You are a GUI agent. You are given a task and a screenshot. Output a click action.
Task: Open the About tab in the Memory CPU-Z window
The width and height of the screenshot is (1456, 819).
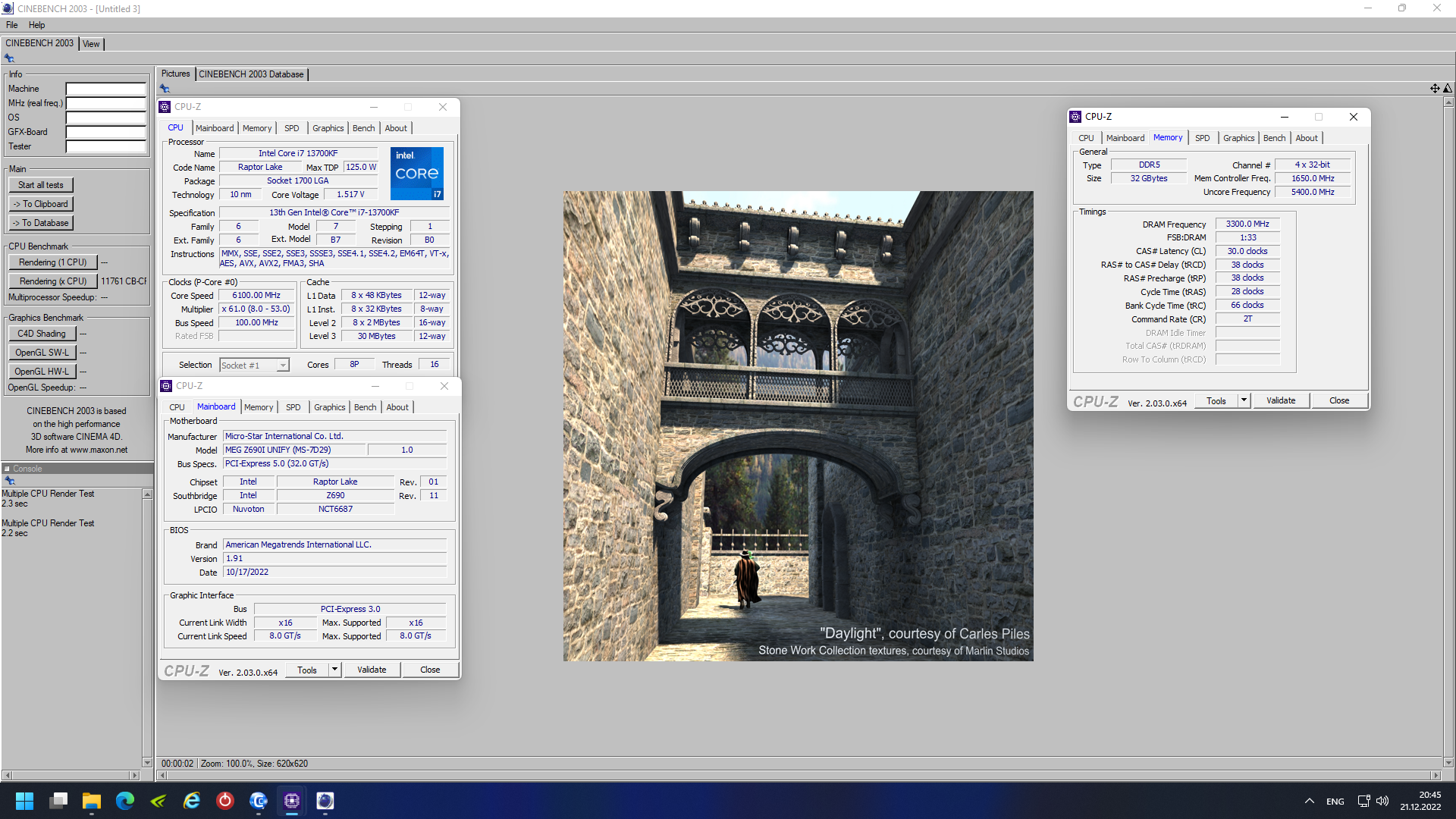tap(1306, 138)
